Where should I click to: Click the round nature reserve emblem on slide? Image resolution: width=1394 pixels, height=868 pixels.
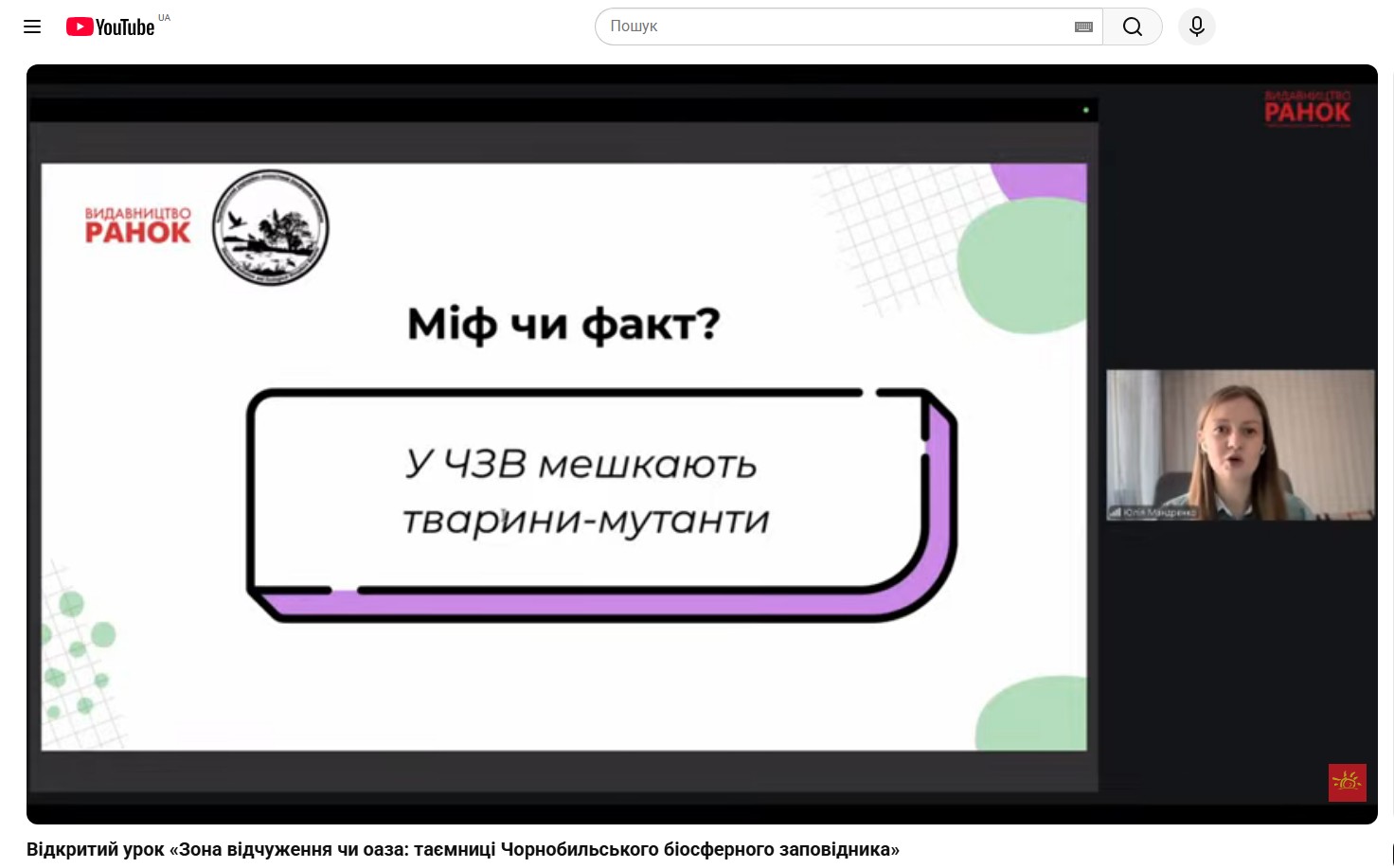click(270, 228)
